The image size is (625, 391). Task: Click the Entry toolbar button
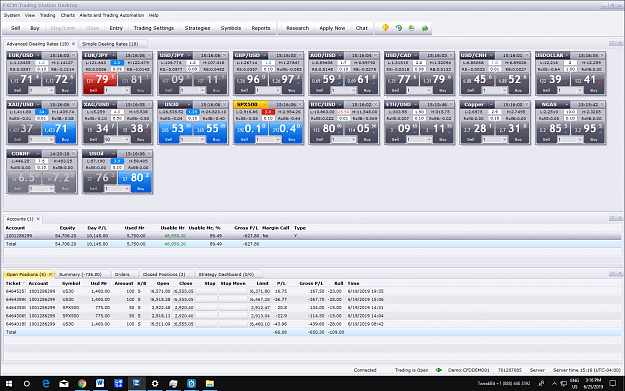click(116, 28)
